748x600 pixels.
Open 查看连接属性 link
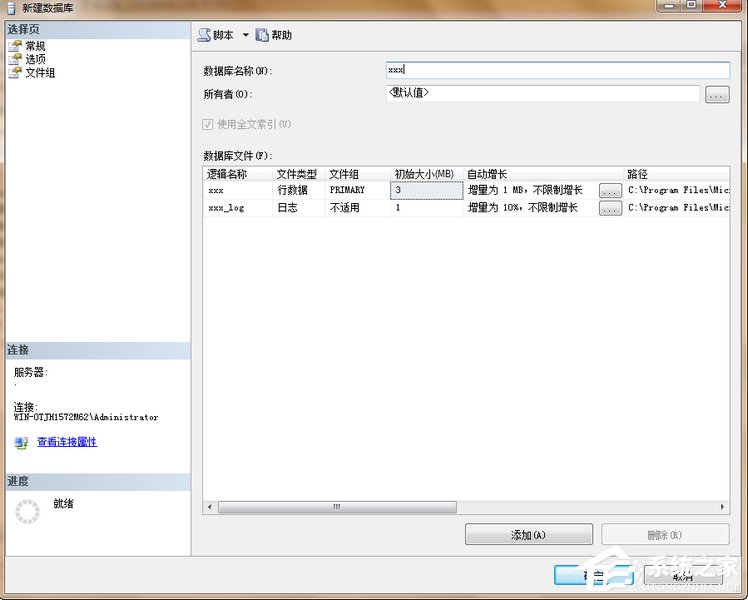(x=67, y=442)
